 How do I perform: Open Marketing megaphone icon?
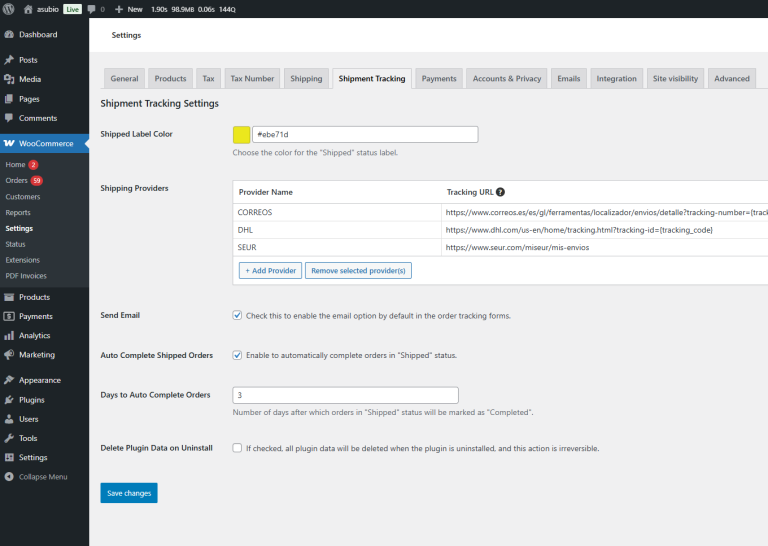coord(9,355)
